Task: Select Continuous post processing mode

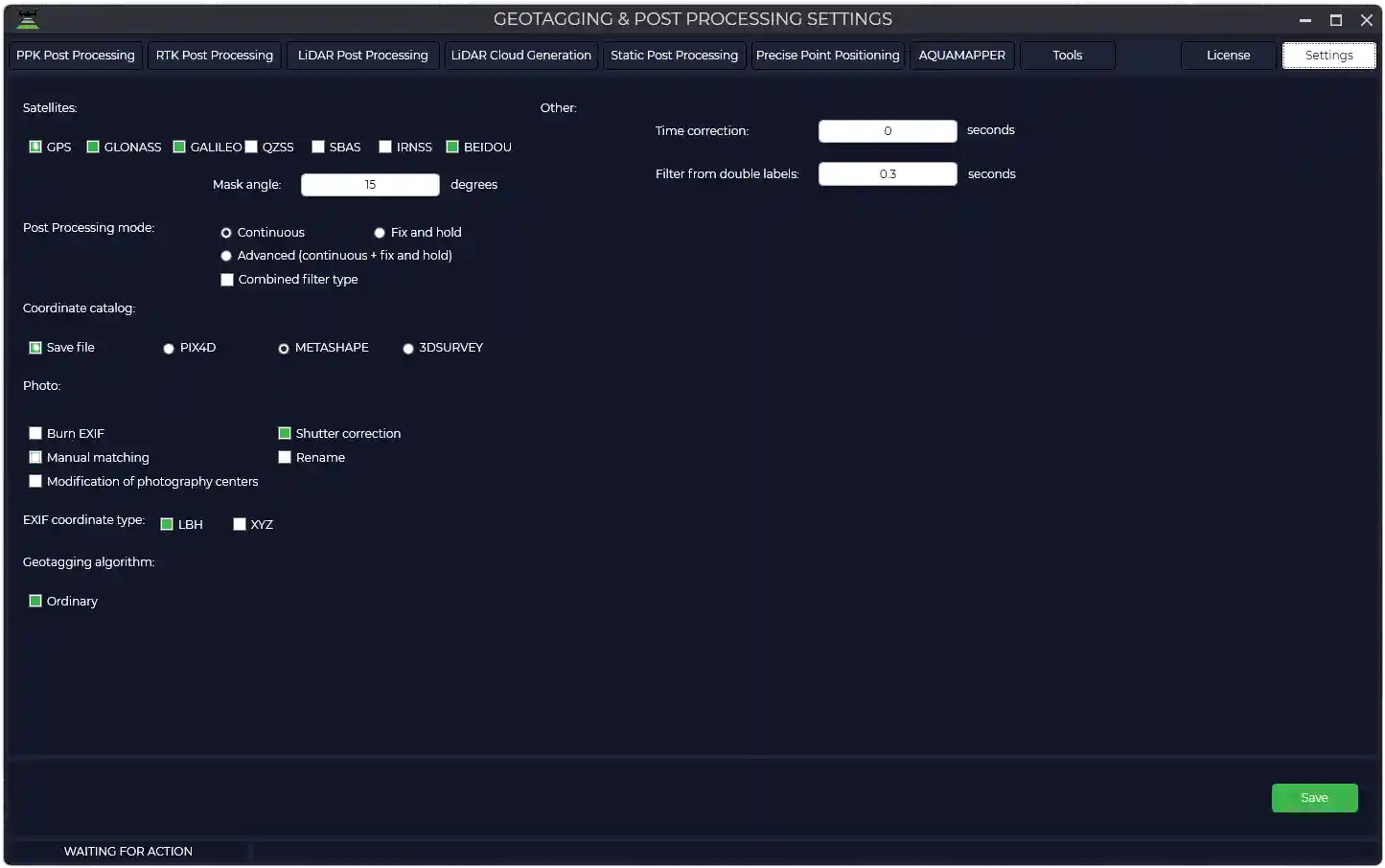Action: (226, 233)
